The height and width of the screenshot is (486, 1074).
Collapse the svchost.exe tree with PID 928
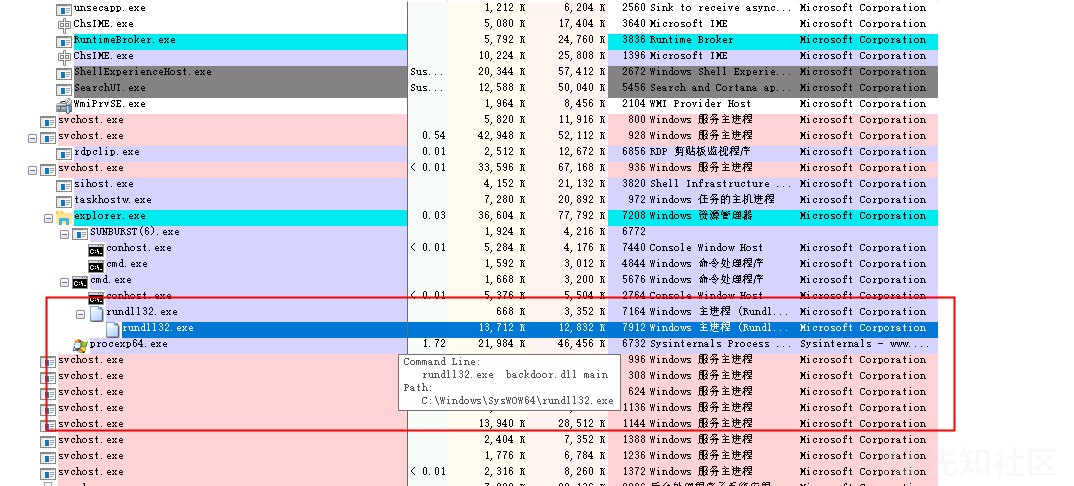click(32, 138)
